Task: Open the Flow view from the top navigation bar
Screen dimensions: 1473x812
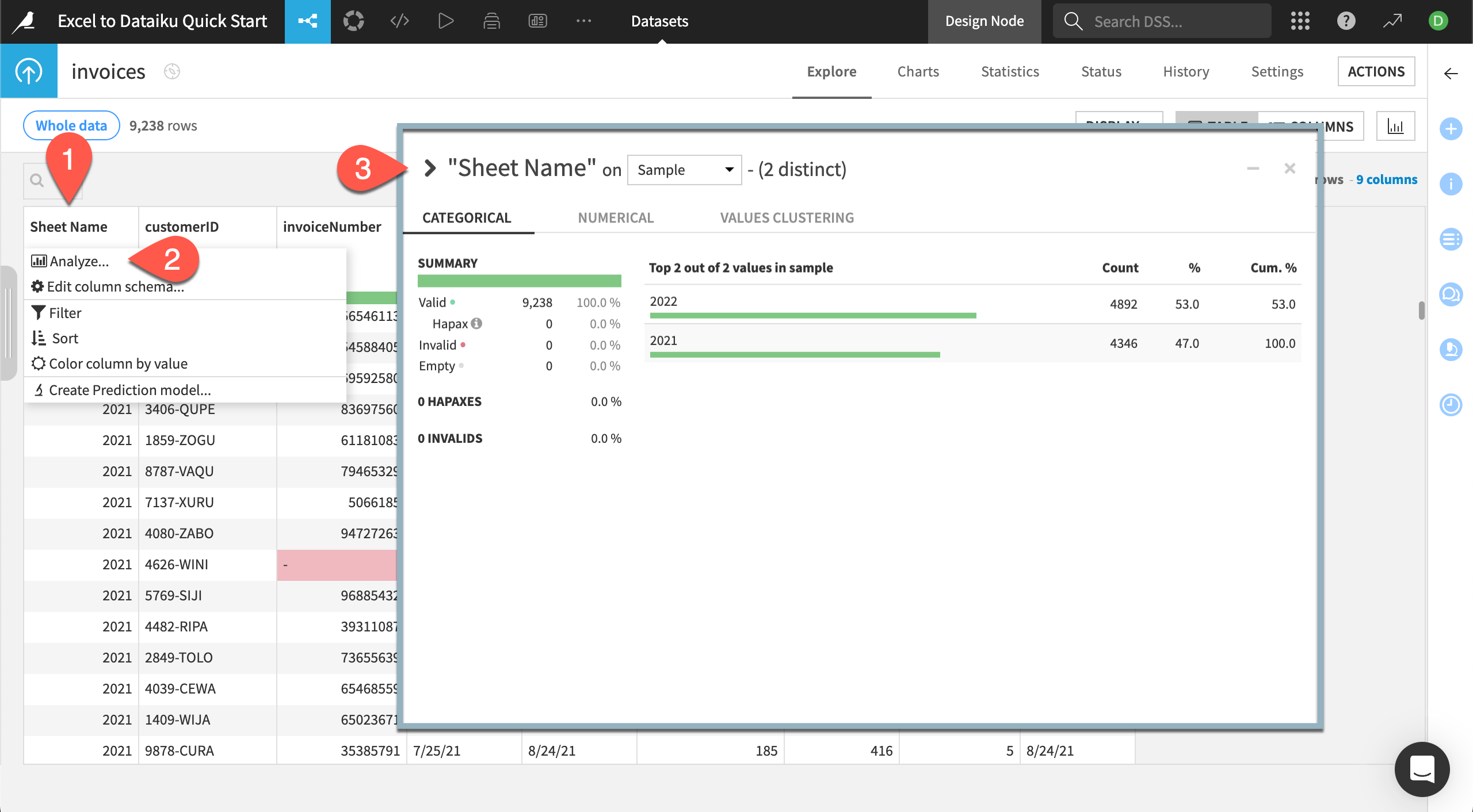Action: pos(308,21)
